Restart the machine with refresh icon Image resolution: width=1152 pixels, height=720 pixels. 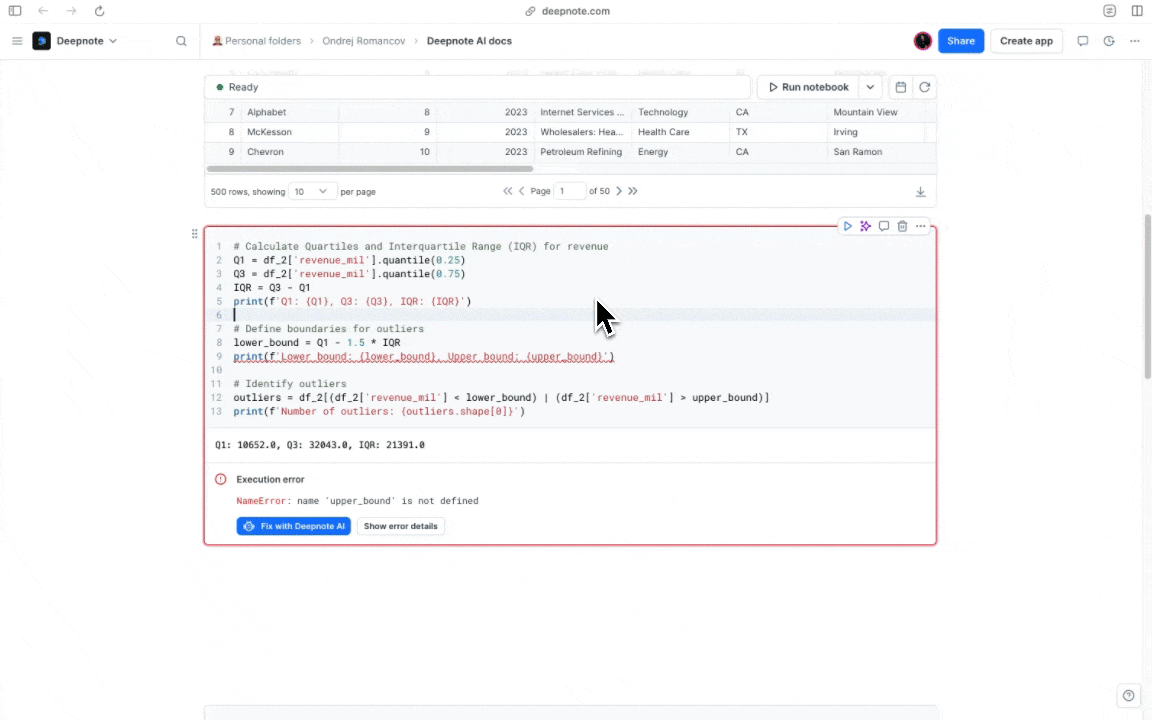[924, 87]
